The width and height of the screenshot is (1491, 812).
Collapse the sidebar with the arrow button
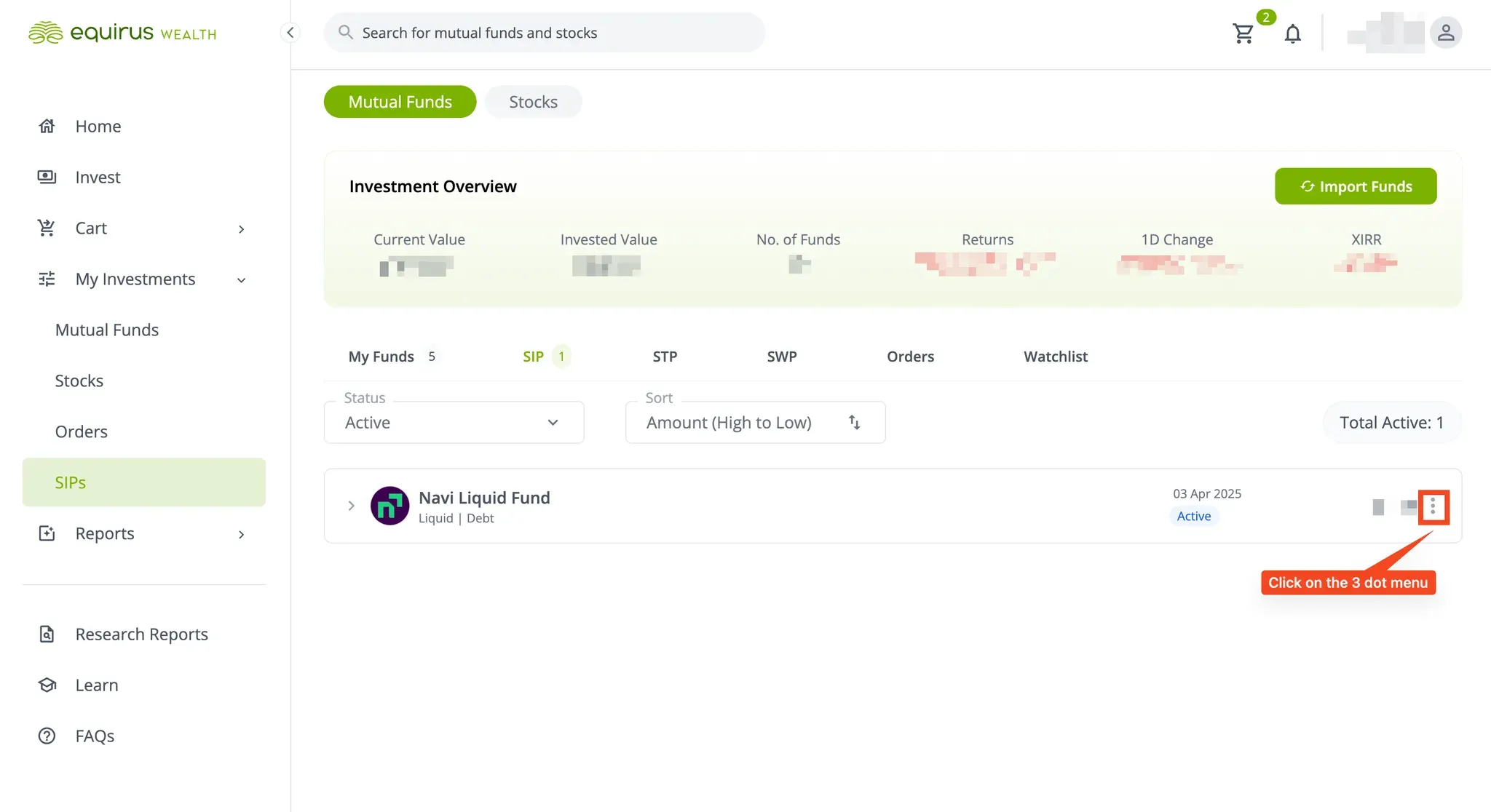tap(290, 33)
